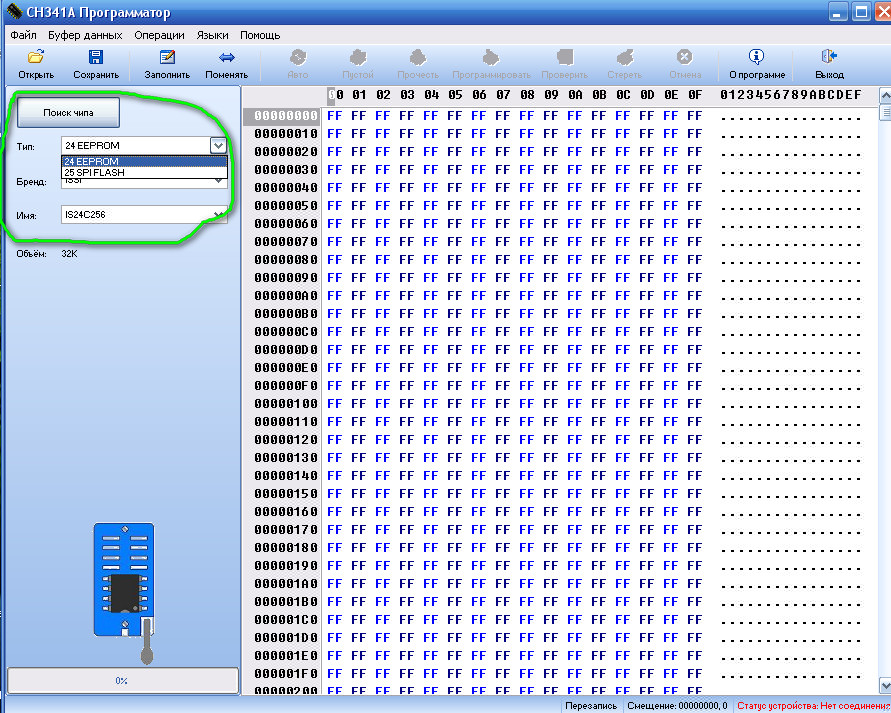Cancel operation with Отмена icon
This screenshot has height=713, width=891.
[685, 57]
